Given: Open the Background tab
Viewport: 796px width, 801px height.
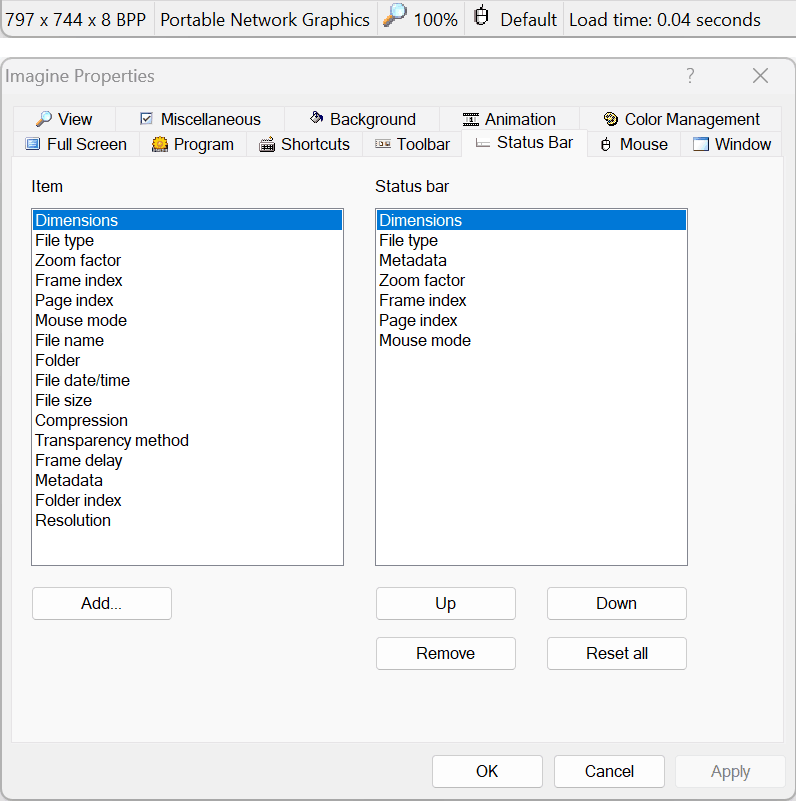Looking at the screenshot, I should pos(362,119).
